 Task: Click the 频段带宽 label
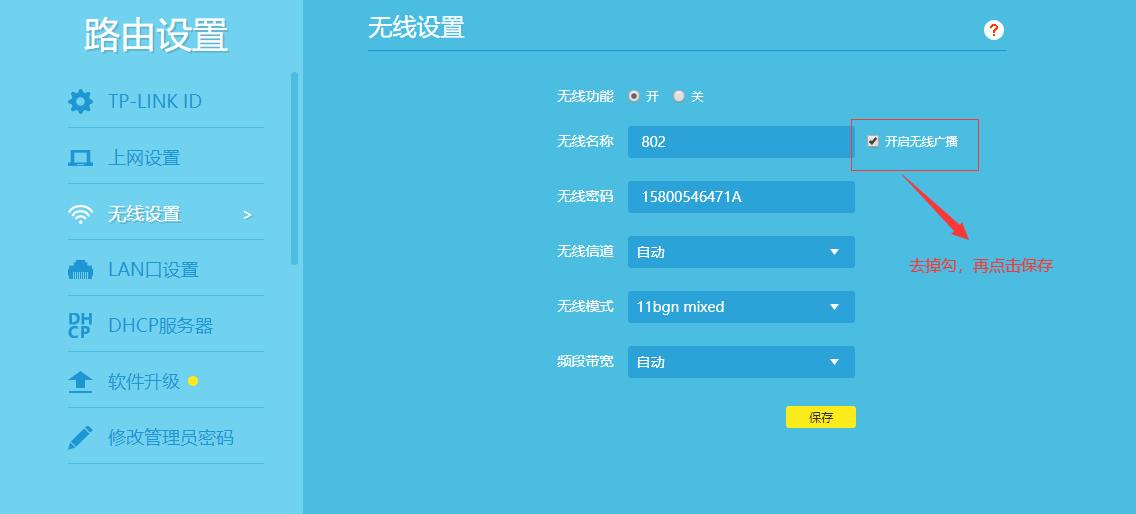coord(585,361)
